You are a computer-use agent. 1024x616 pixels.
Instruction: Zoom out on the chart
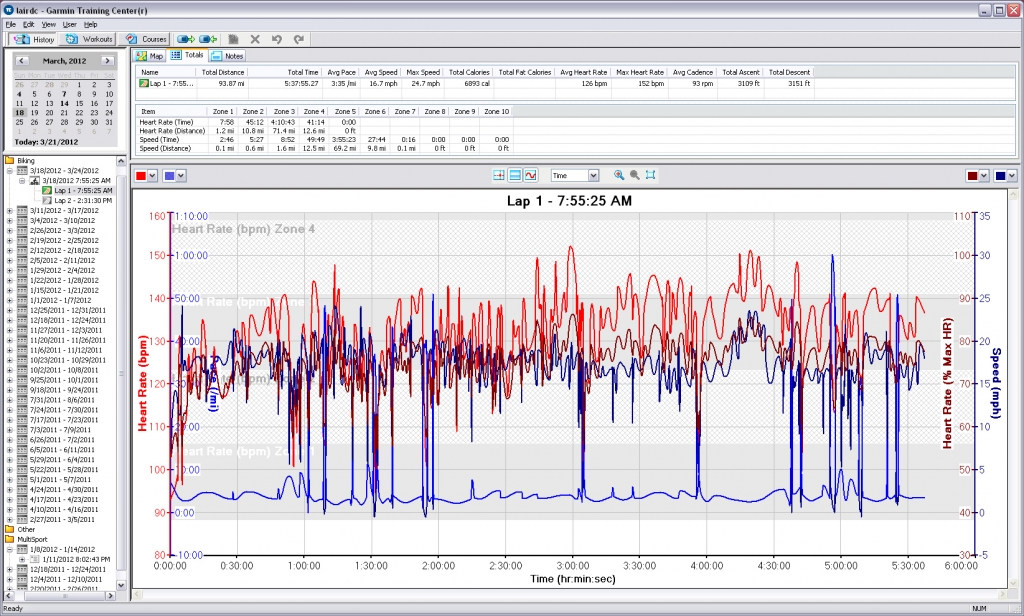pyautogui.click(x=634, y=175)
